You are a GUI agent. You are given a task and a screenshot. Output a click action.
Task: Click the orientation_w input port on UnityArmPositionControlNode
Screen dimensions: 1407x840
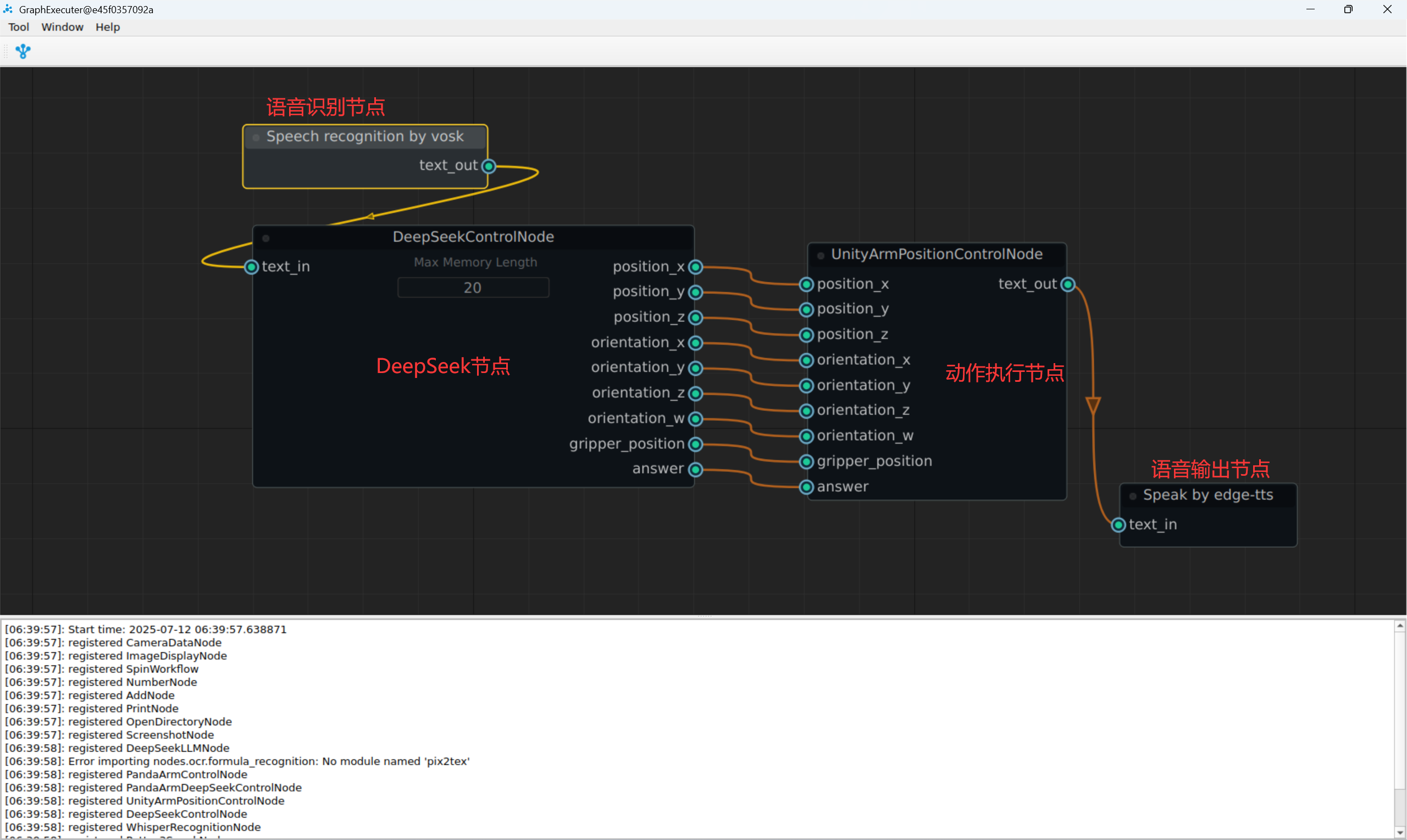(x=806, y=436)
